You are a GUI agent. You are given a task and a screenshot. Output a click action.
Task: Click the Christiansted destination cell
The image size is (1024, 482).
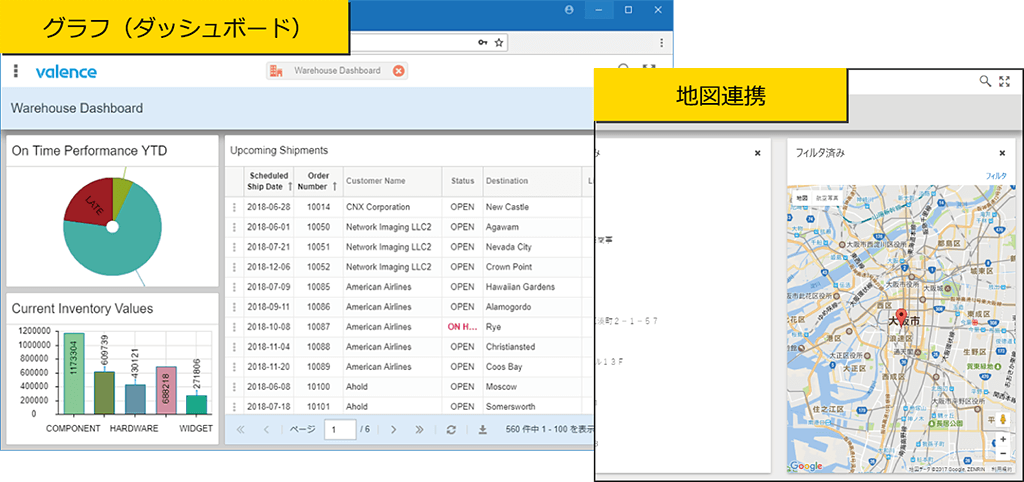(x=510, y=347)
